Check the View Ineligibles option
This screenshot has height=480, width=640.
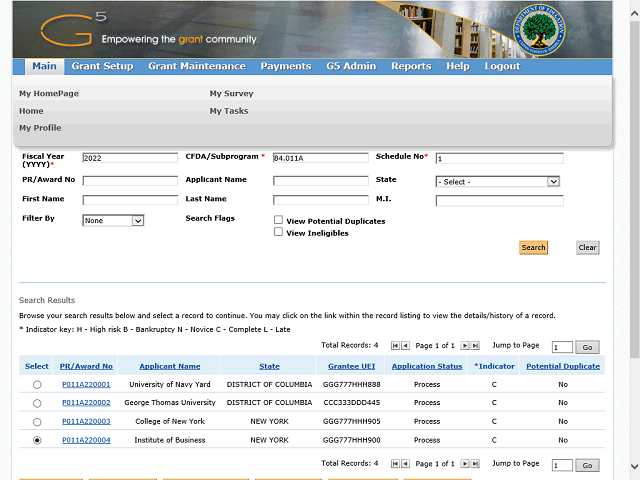pyautogui.click(x=278, y=232)
